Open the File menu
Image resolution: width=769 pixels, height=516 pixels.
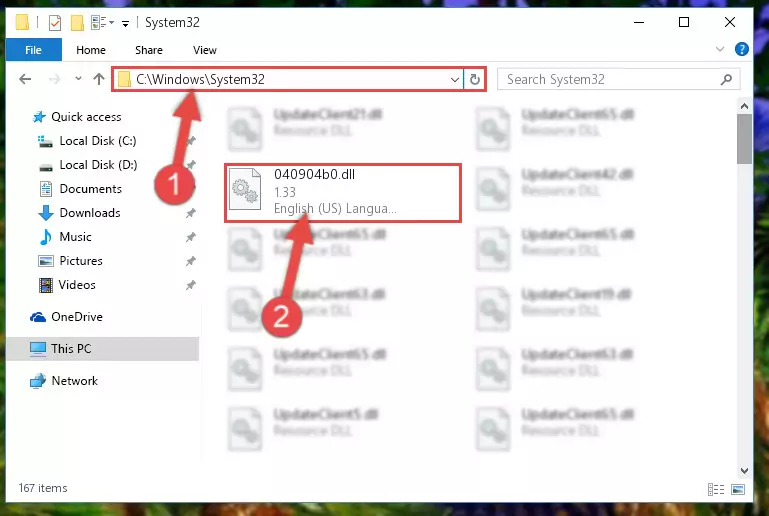[33, 50]
